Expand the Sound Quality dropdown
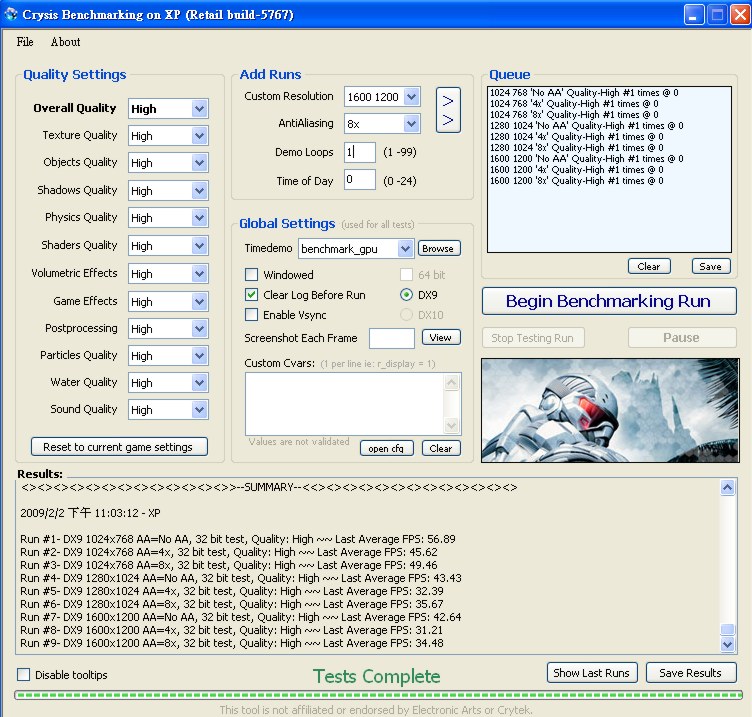The width and height of the screenshot is (752, 717). pyautogui.click(x=200, y=410)
